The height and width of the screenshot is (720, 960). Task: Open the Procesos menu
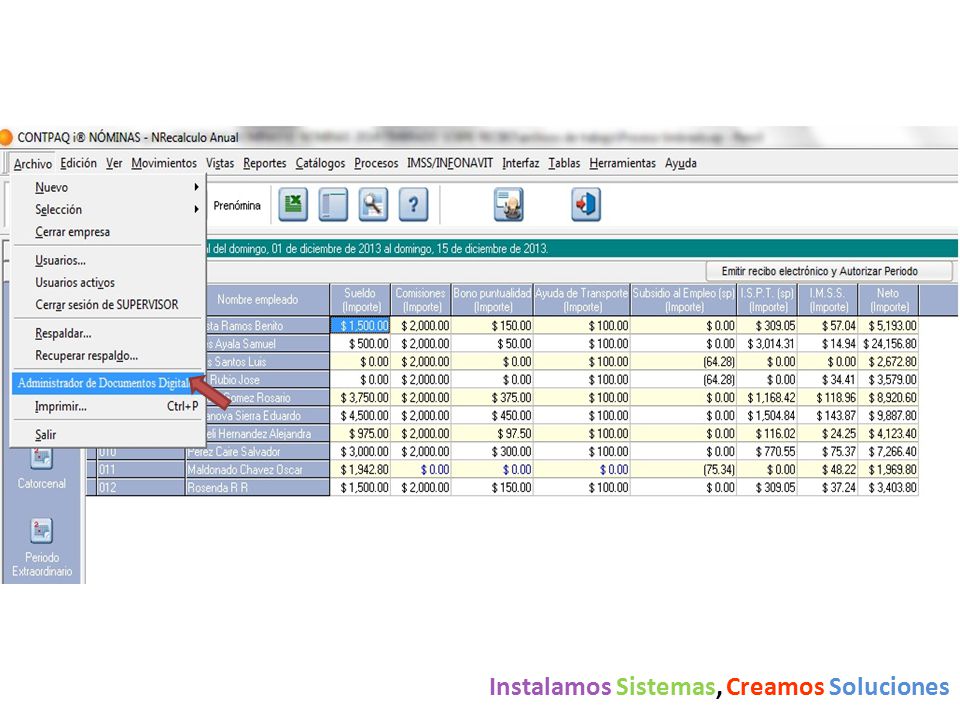coord(376,163)
